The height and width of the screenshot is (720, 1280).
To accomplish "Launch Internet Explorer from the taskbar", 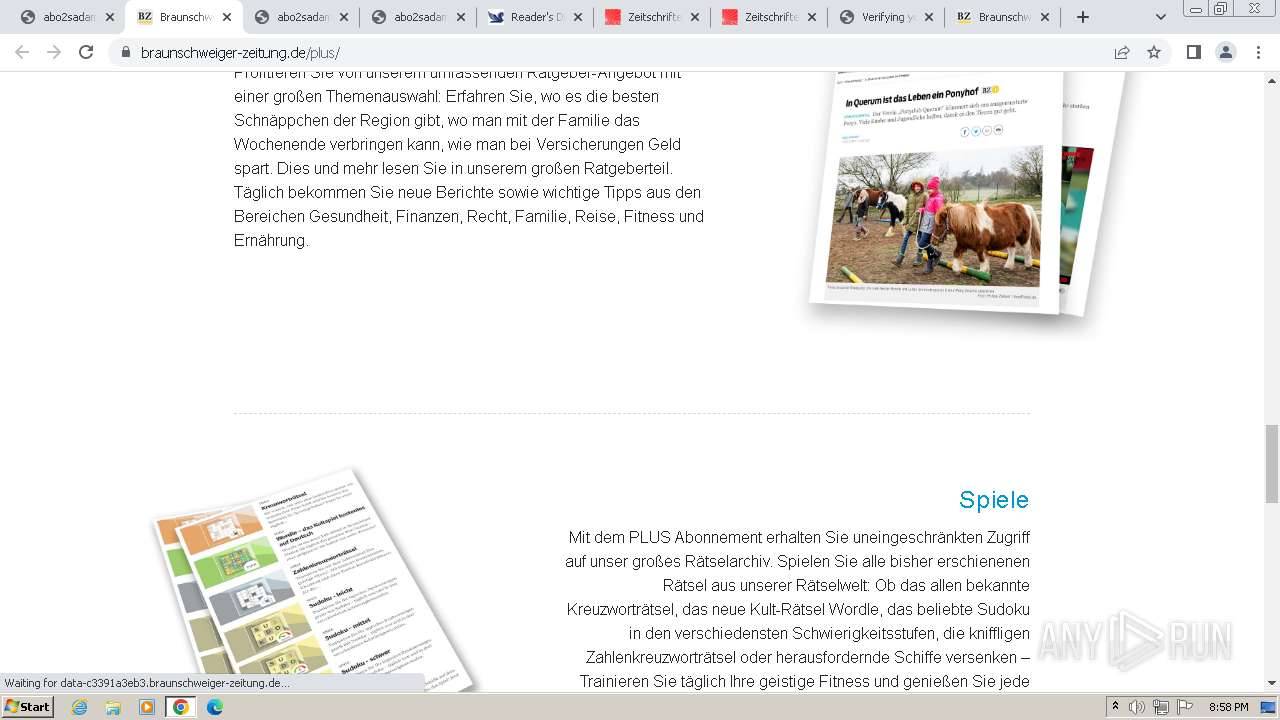I will (79, 707).
